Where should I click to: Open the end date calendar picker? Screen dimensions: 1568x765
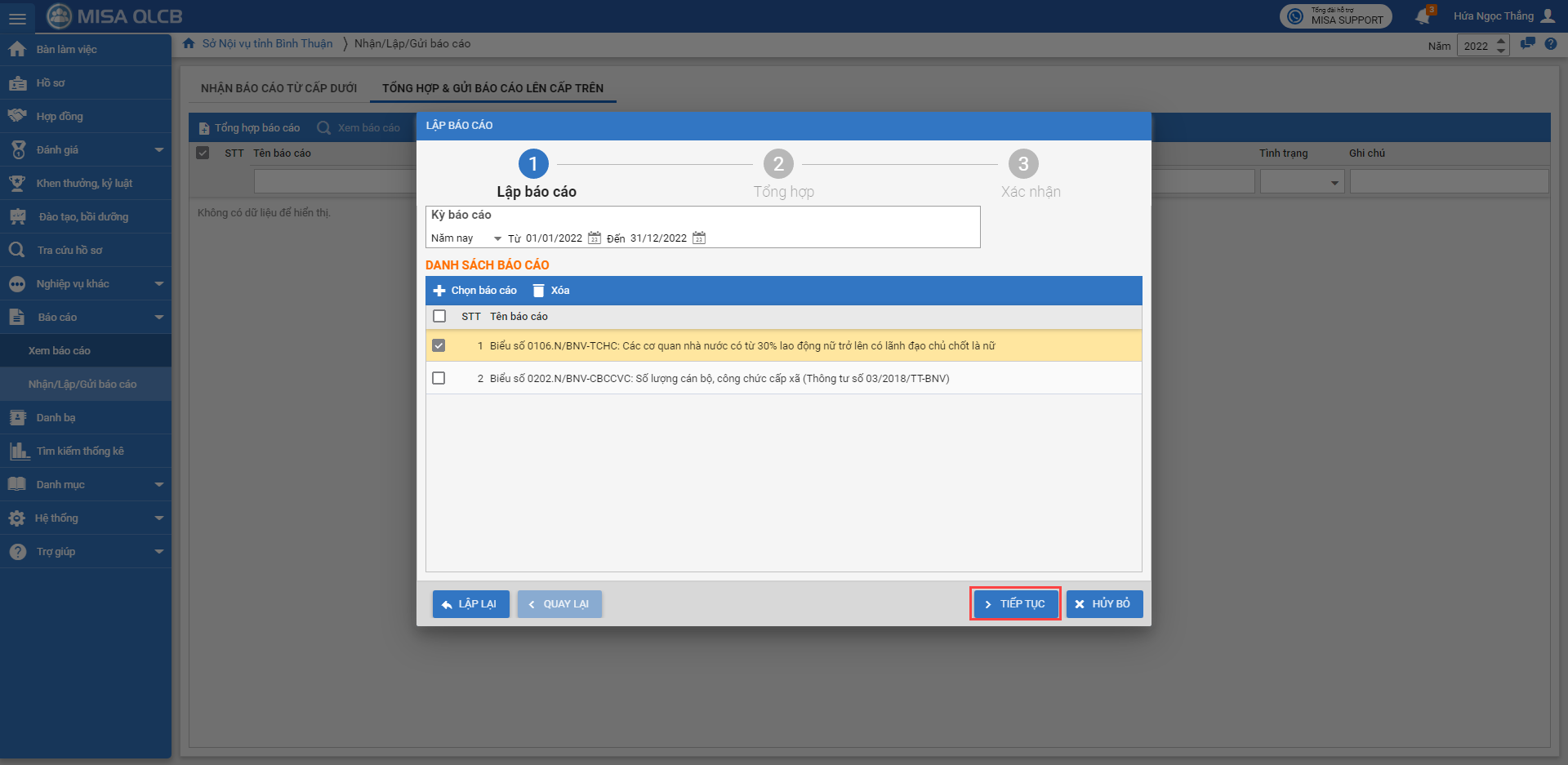click(x=699, y=238)
